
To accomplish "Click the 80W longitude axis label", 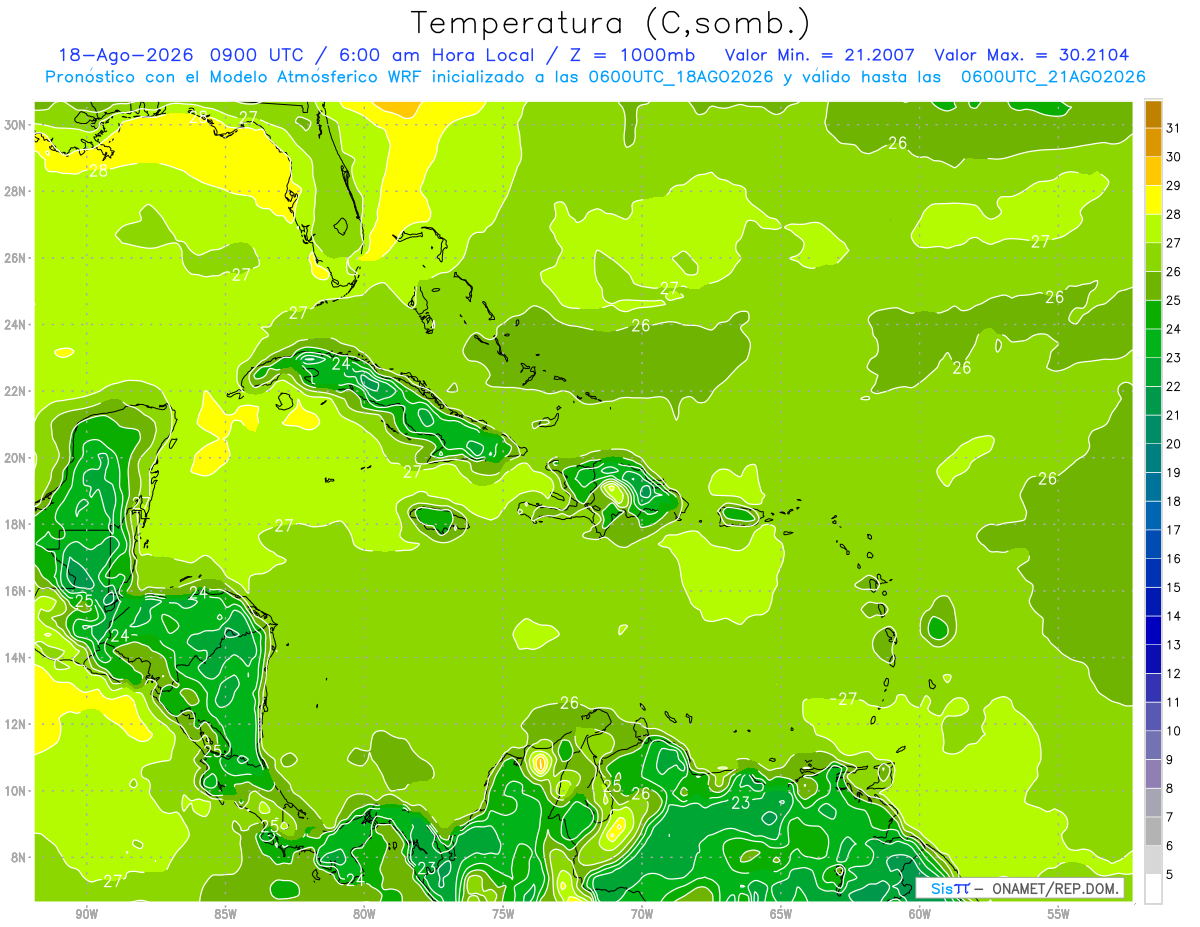I will coord(364,915).
